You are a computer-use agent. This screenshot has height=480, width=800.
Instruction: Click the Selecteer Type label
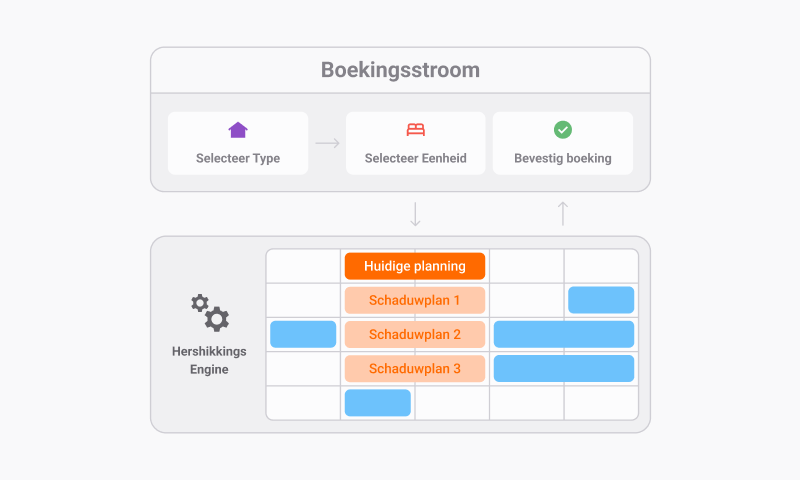tap(238, 158)
